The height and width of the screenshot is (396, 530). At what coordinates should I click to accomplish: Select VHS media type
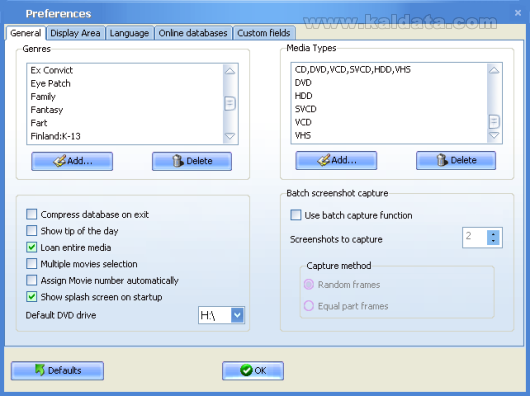[390, 135]
